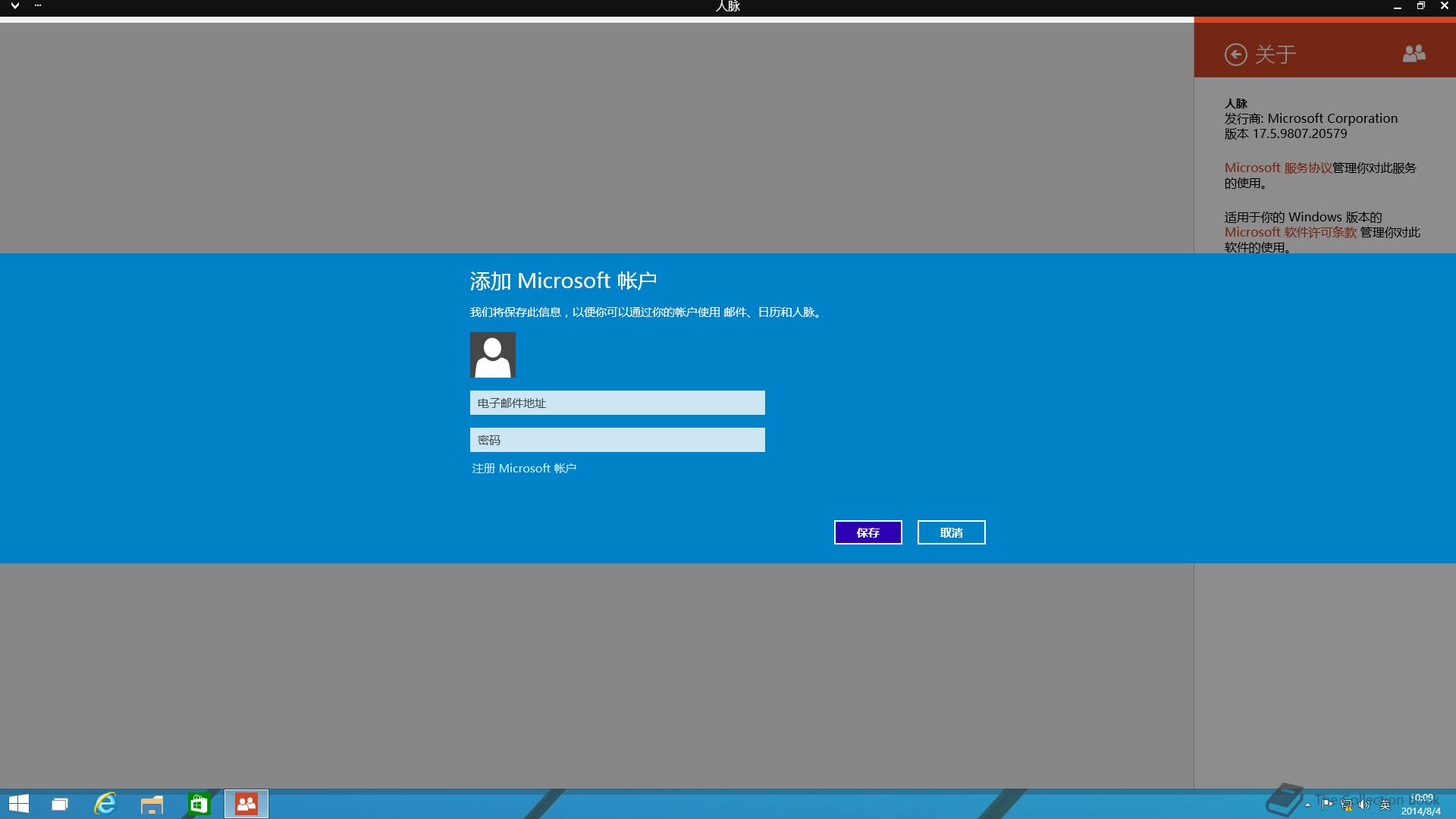Open the Windows Store taskbar icon
Viewport: 1456px width, 819px height.
[199, 804]
